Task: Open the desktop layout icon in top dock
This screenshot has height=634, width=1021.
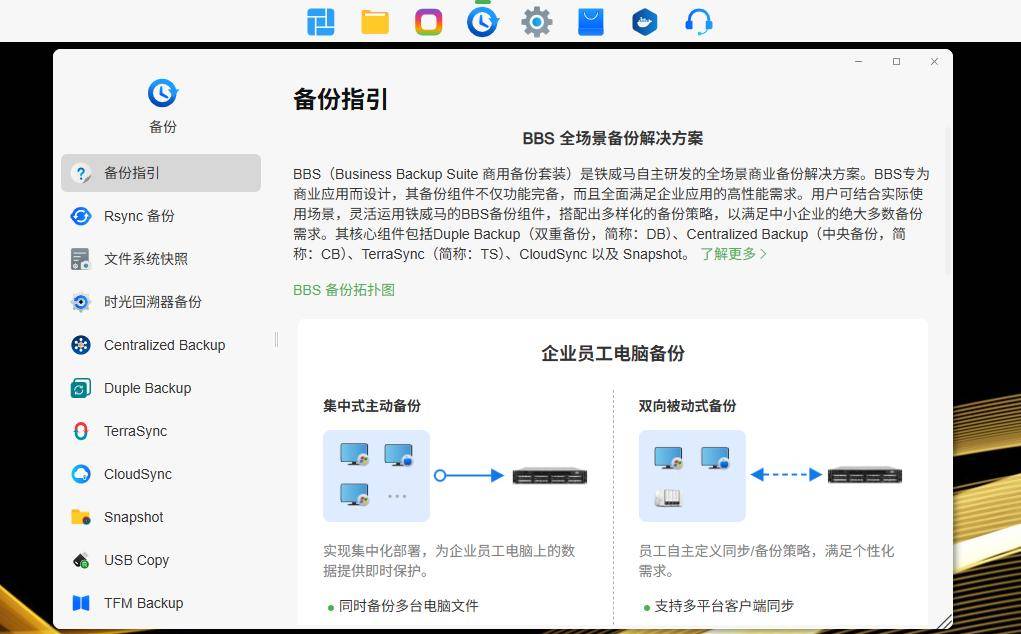Action: pyautogui.click(x=320, y=22)
